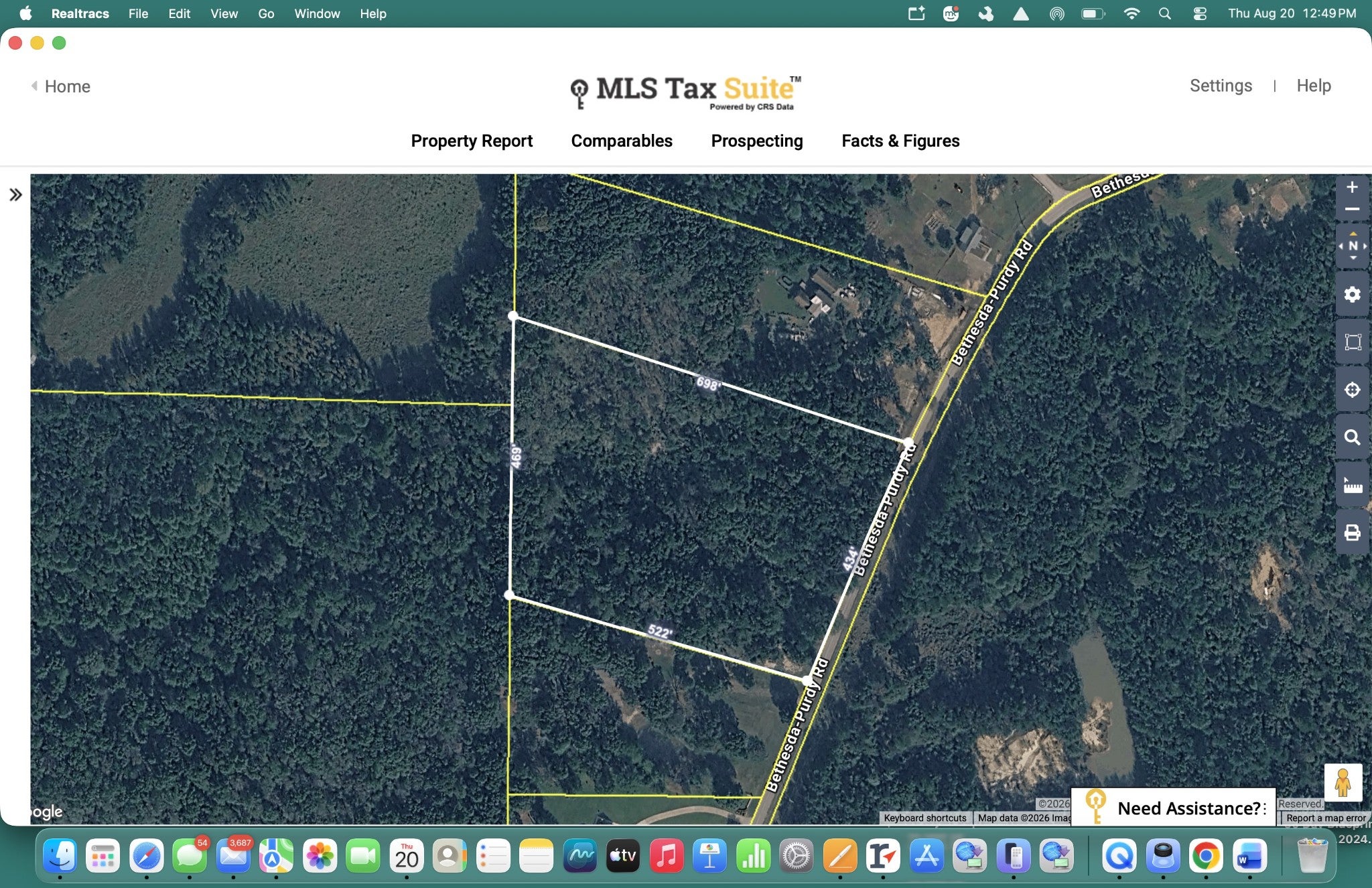Viewport: 1372px width, 888px height.
Task: Click Report a map error link
Action: coord(1325,818)
